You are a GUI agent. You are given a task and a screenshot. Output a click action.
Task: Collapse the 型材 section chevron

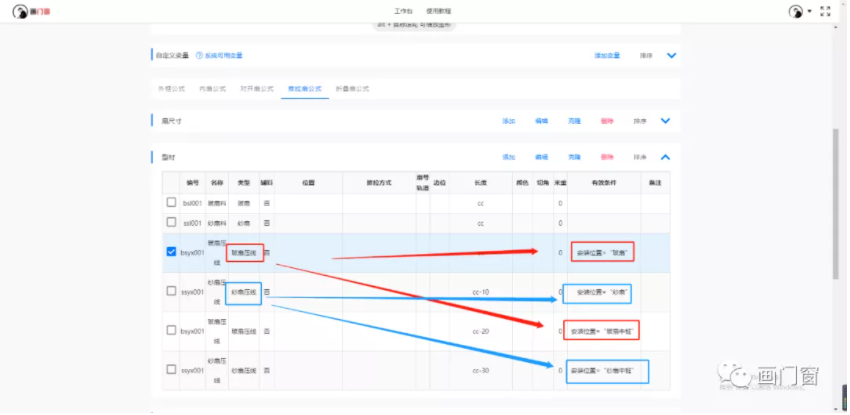point(665,157)
